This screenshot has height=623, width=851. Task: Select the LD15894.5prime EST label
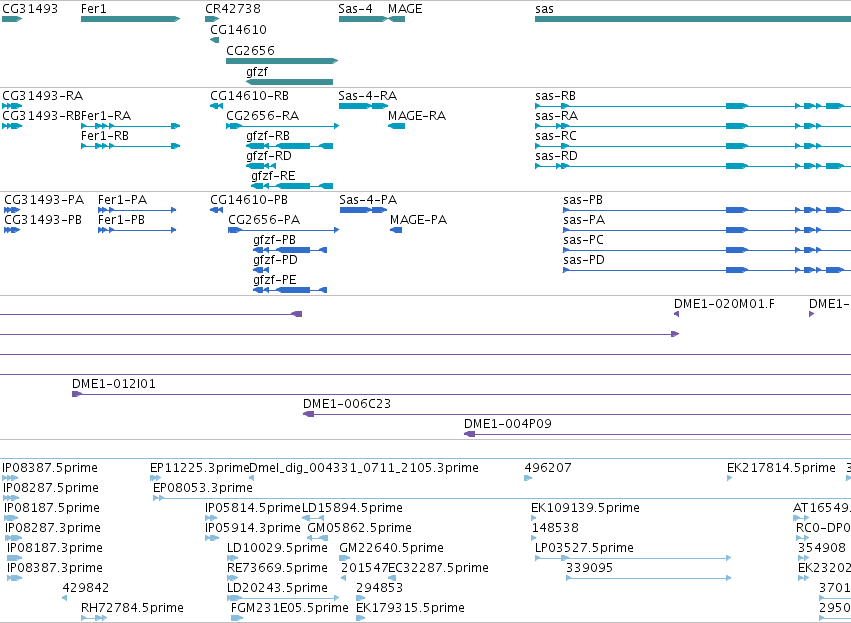[x=352, y=508]
